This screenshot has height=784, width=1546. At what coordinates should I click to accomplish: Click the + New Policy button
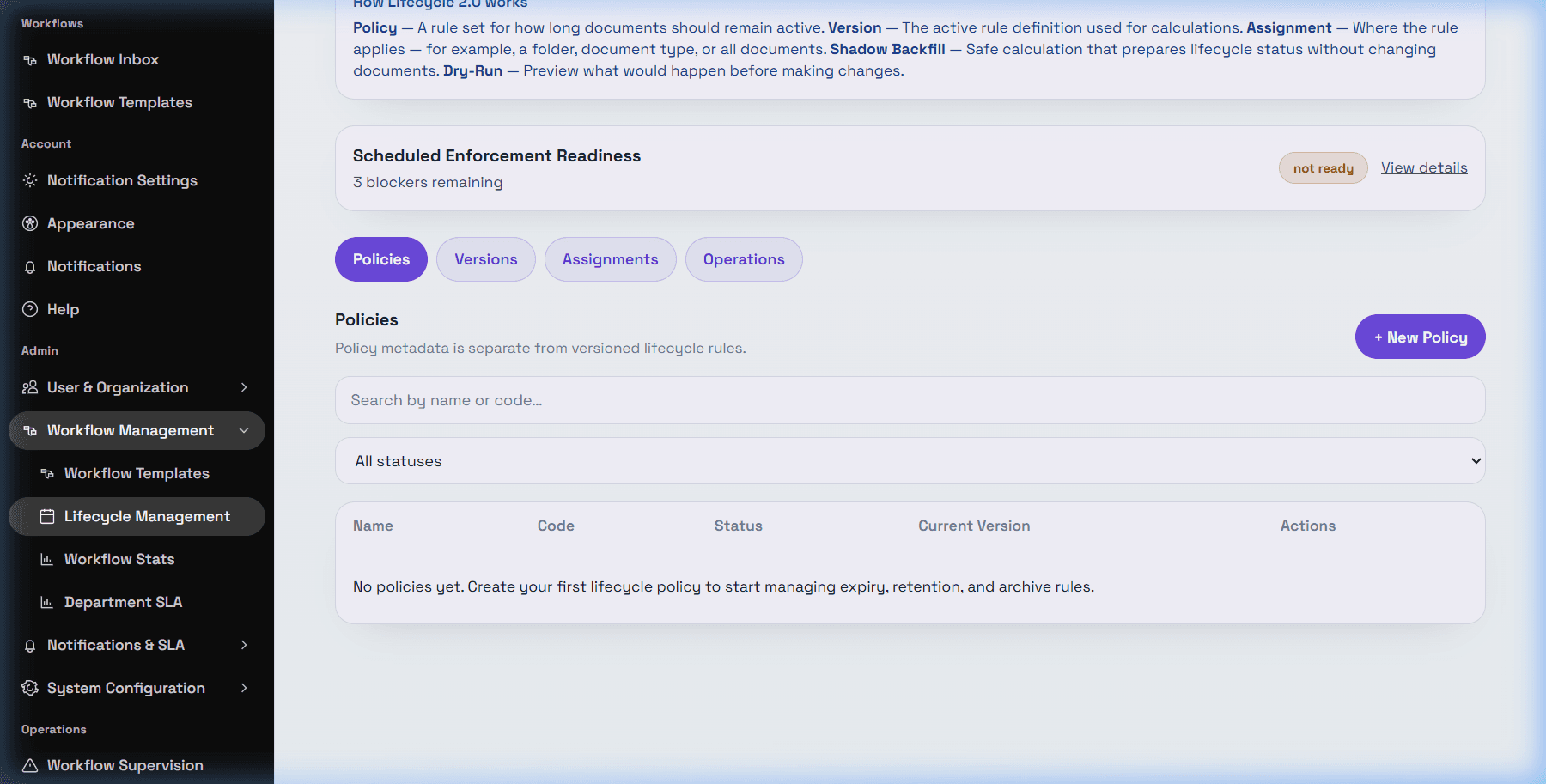(1421, 337)
